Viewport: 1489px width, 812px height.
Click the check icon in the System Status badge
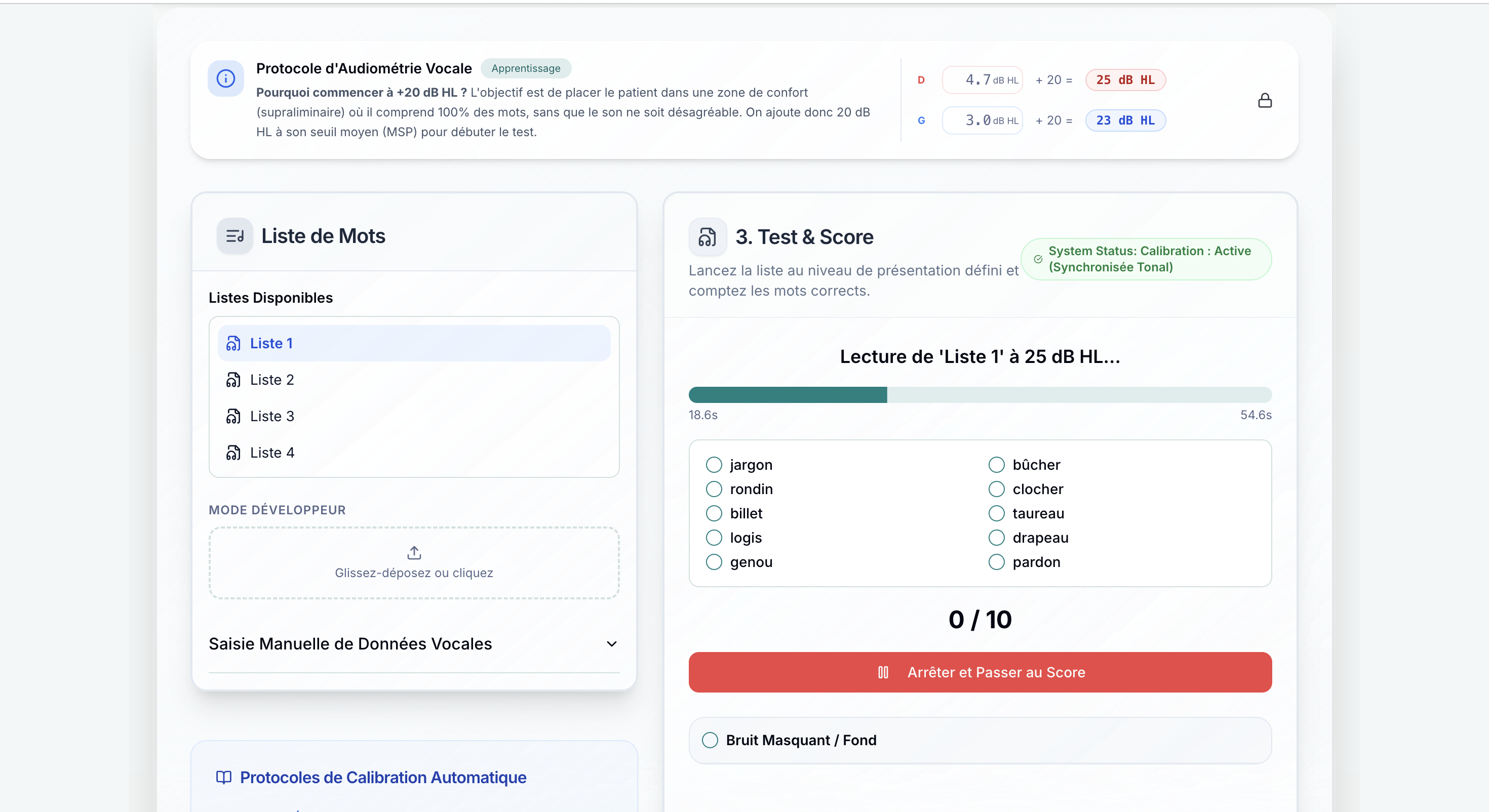click(x=1038, y=260)
